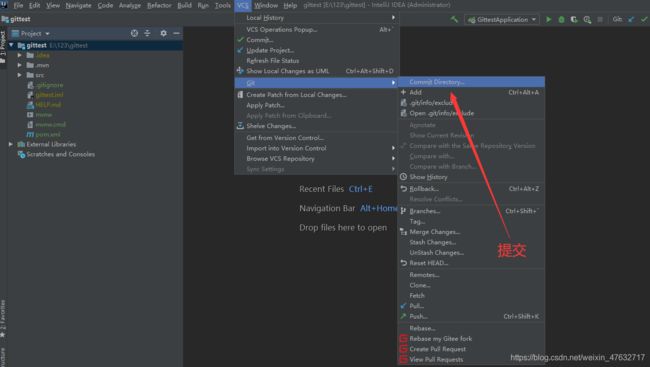Open the Window menu
Image resolution: width=650 pixels, height=367 pixels.
[x=266, y=5]
